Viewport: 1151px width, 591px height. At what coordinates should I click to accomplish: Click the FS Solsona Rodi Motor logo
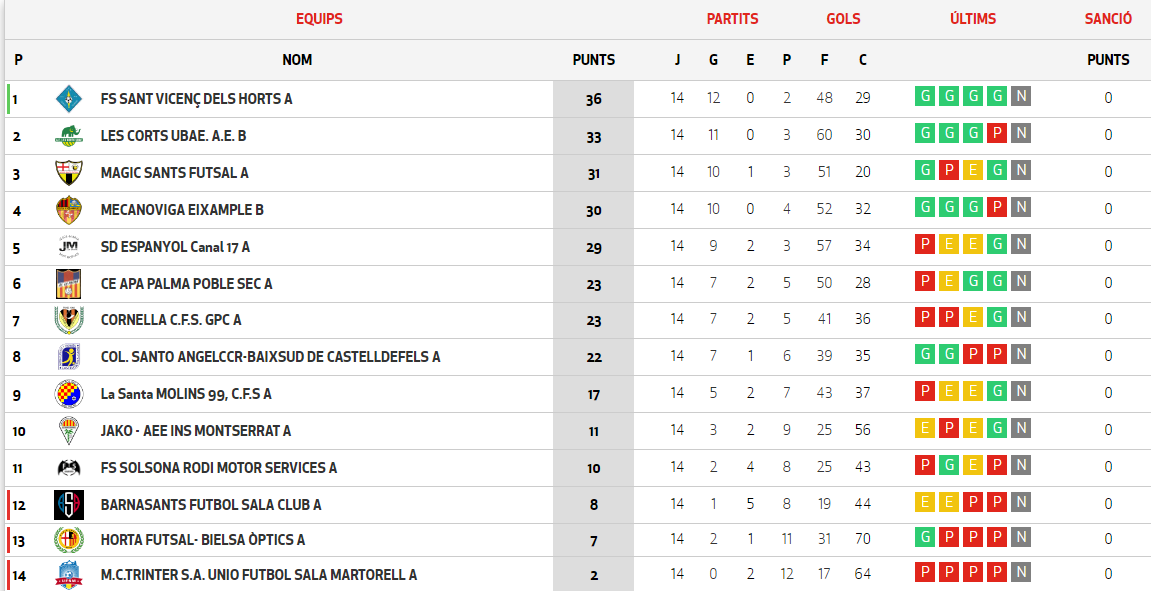pos(66,468)
